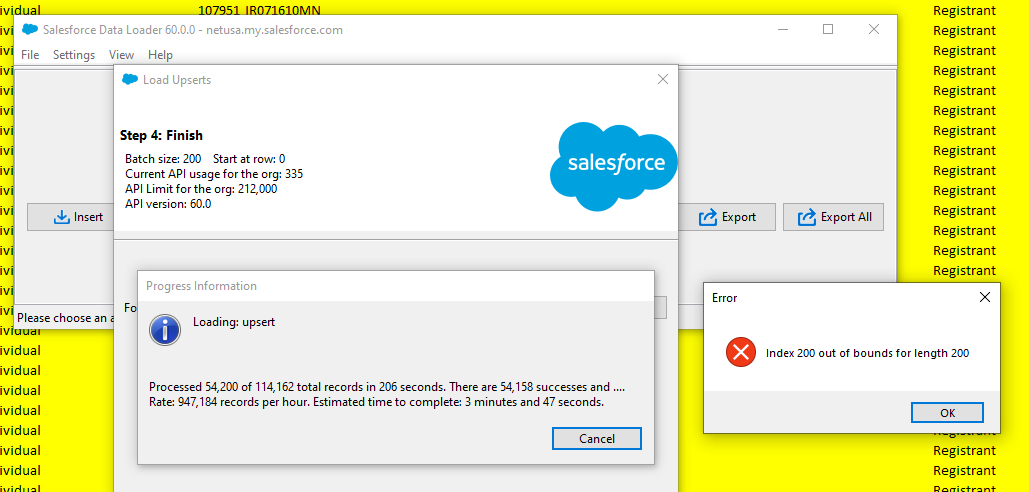Click the 'Batch size: 200' text

163,159
